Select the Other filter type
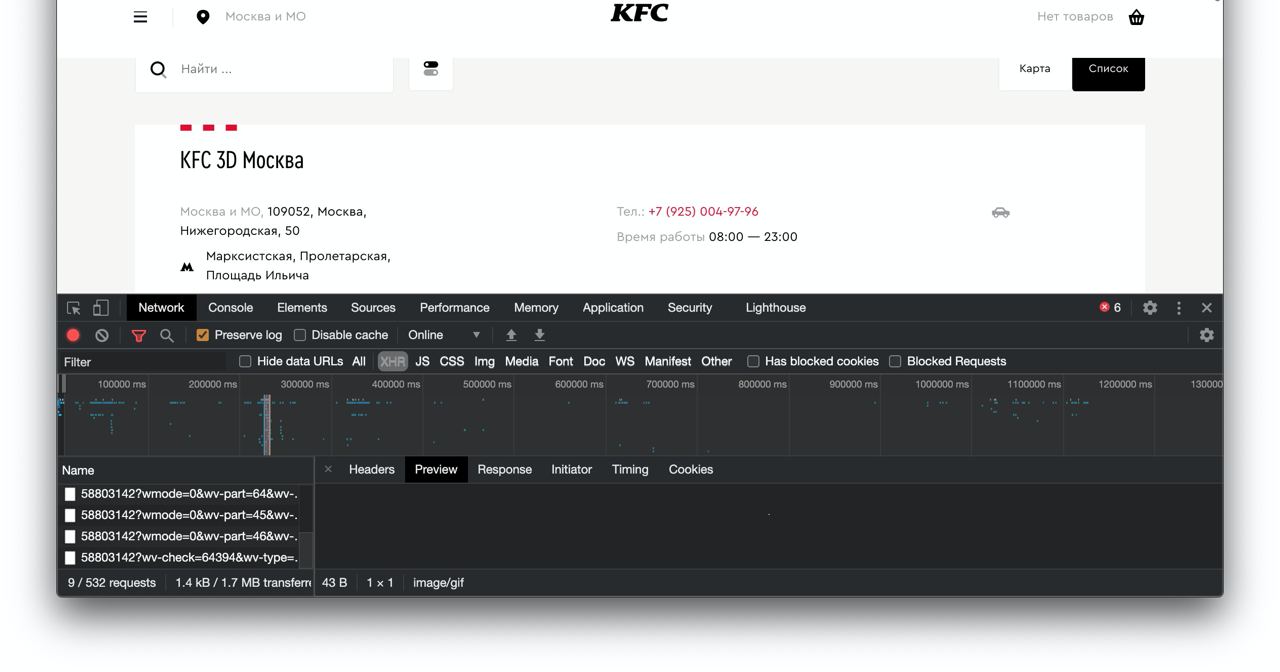This screenshot has height=672, width=1280. click(x=716, y=361)
